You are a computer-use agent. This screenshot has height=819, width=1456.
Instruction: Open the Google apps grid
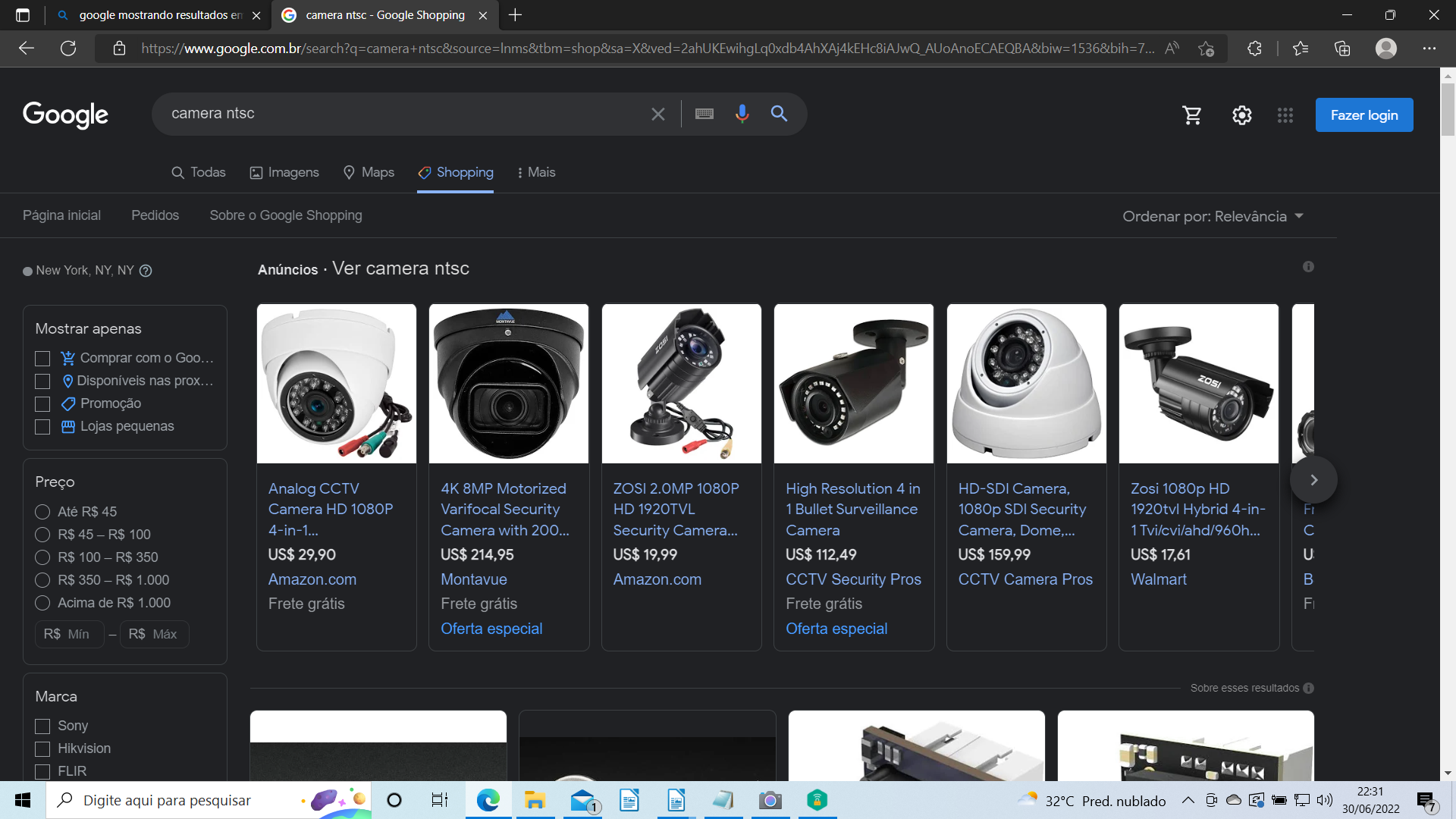(1285, 115)
